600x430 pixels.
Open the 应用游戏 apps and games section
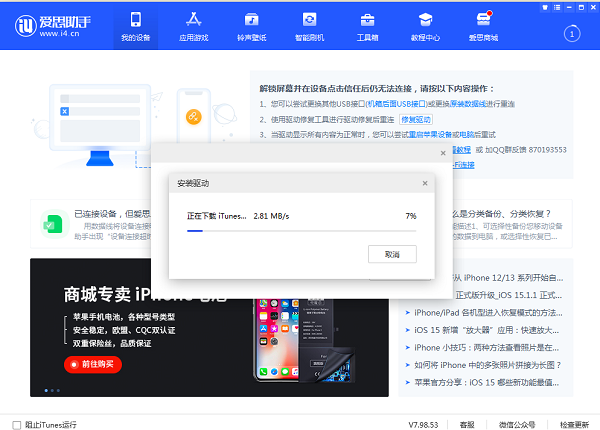coord(194,27)
